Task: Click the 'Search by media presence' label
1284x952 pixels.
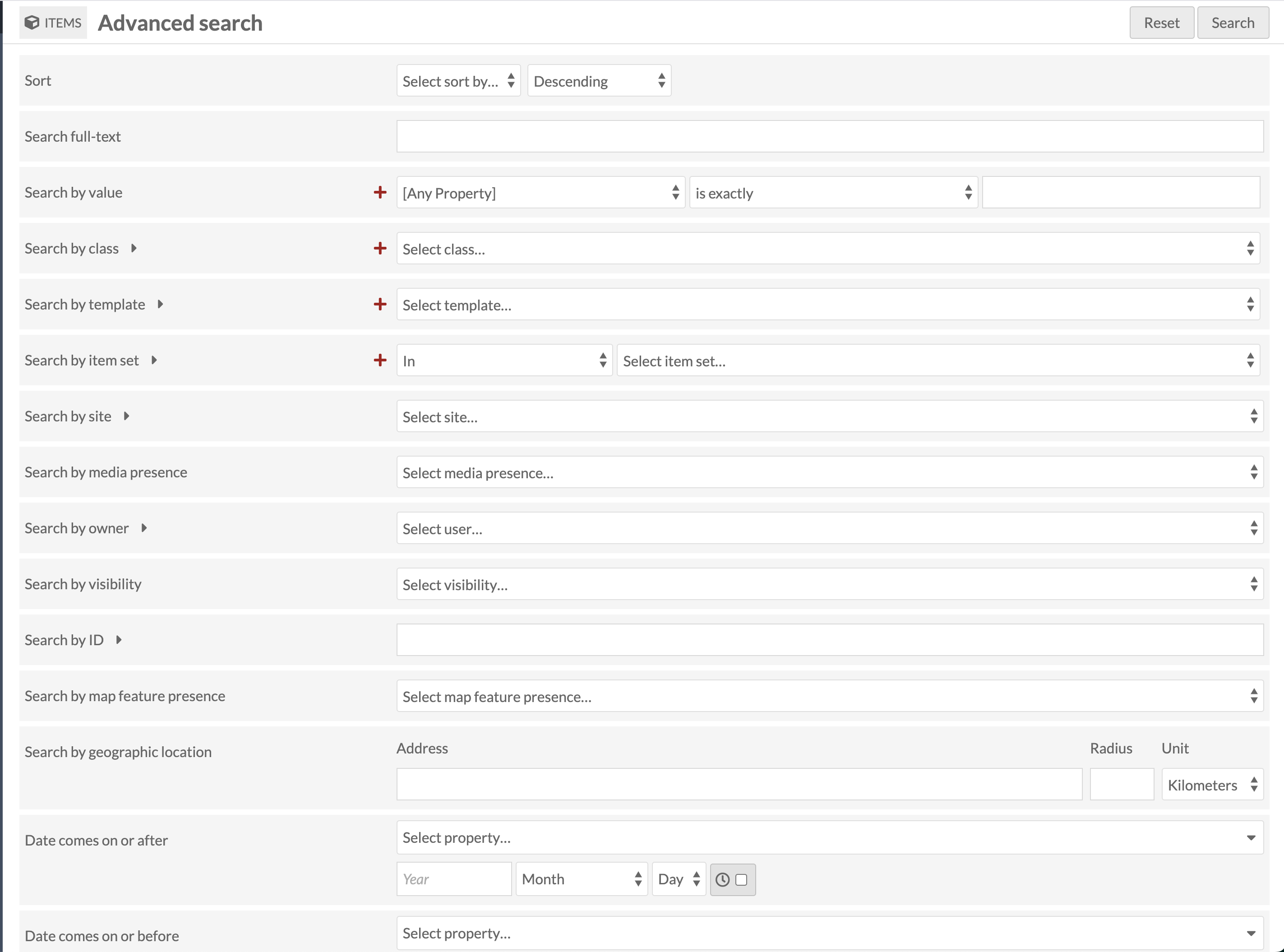Action: 106,472
